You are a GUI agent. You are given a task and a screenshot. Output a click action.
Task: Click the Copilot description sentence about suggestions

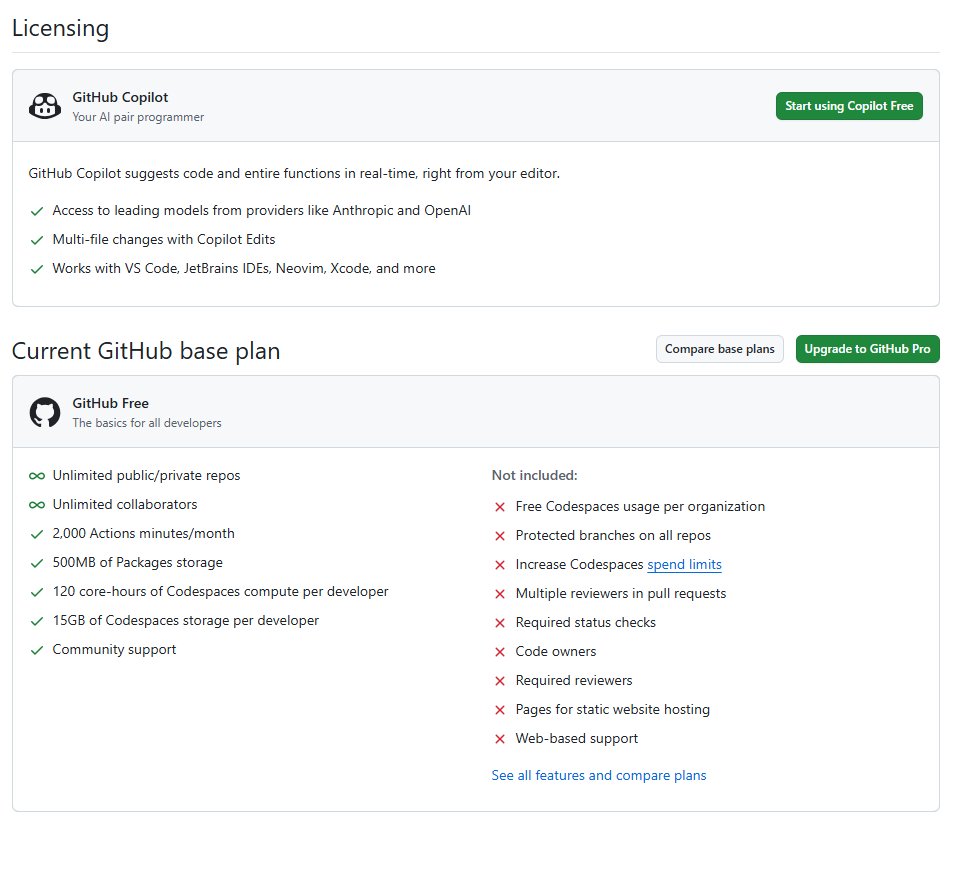click(294, 173)
